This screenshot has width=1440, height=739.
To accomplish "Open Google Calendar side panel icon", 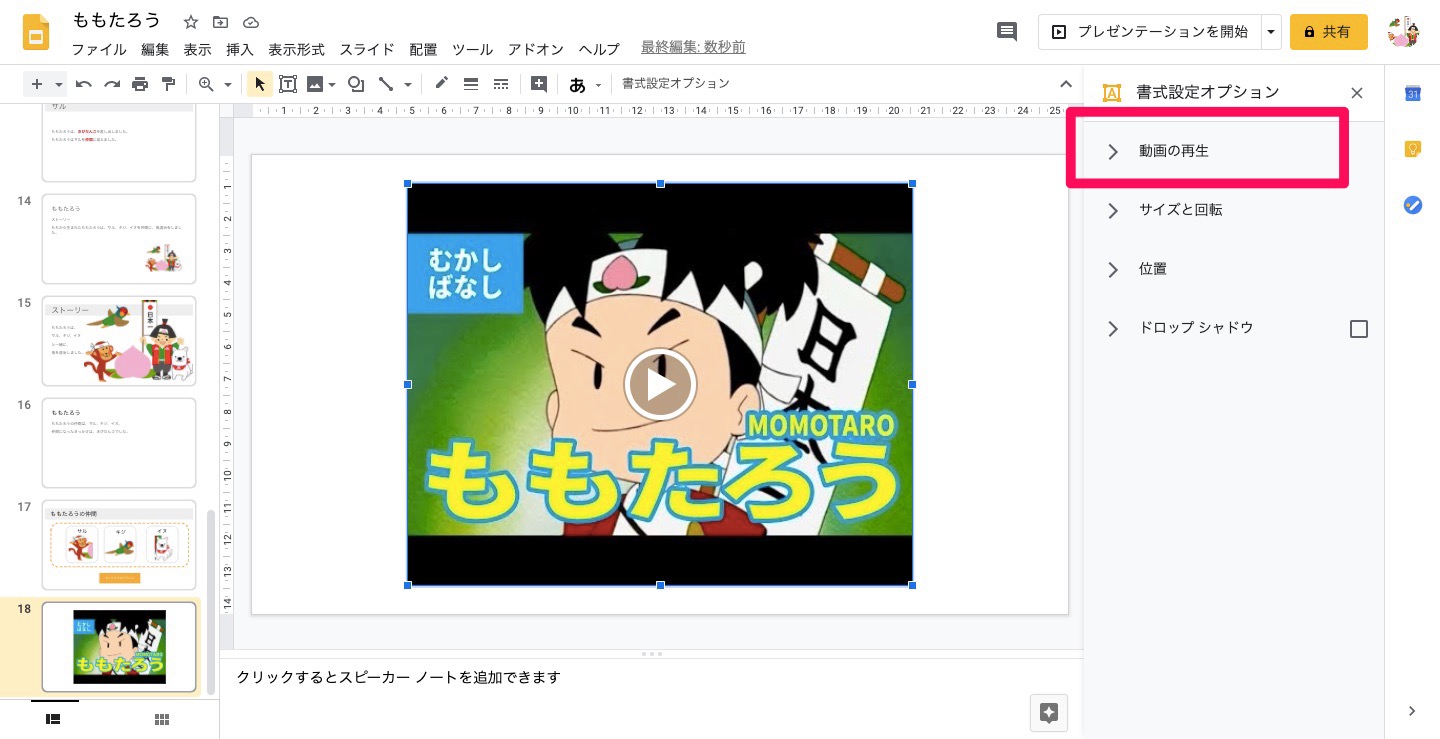I will click(1413, 93).
